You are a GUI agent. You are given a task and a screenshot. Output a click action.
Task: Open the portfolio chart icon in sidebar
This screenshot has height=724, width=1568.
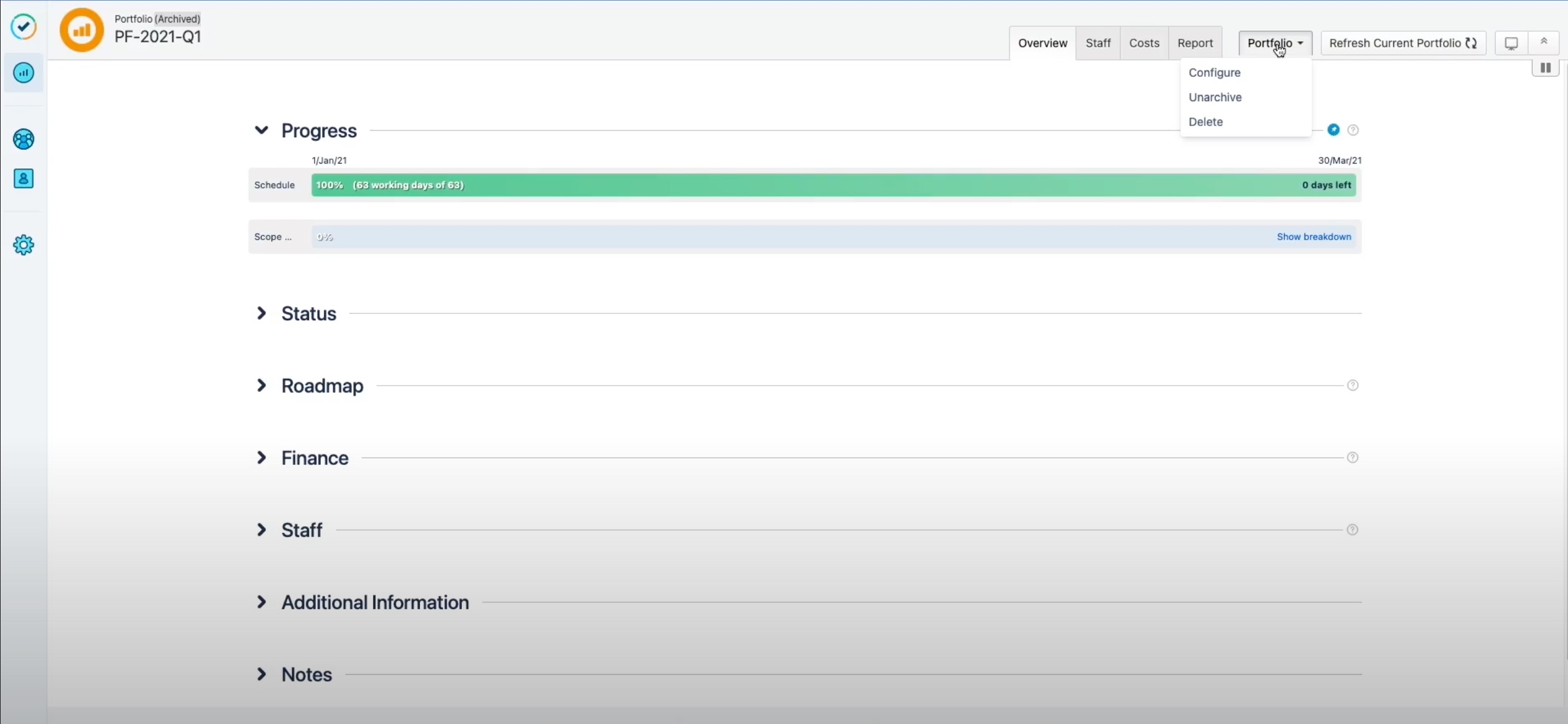[24, 73]
